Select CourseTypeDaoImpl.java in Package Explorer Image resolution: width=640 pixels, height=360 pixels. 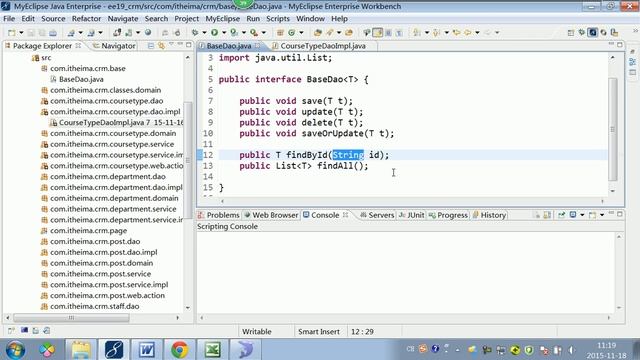coord(116,122)
